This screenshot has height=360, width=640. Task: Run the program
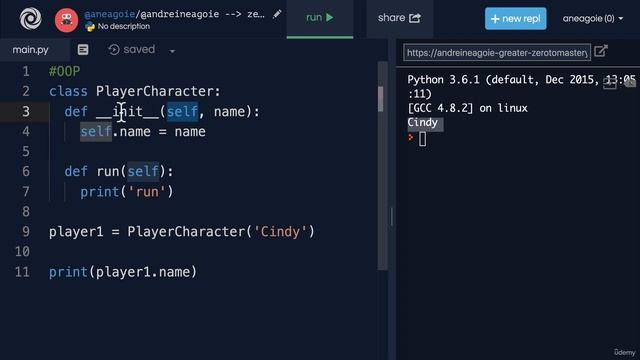click(320, 18)
